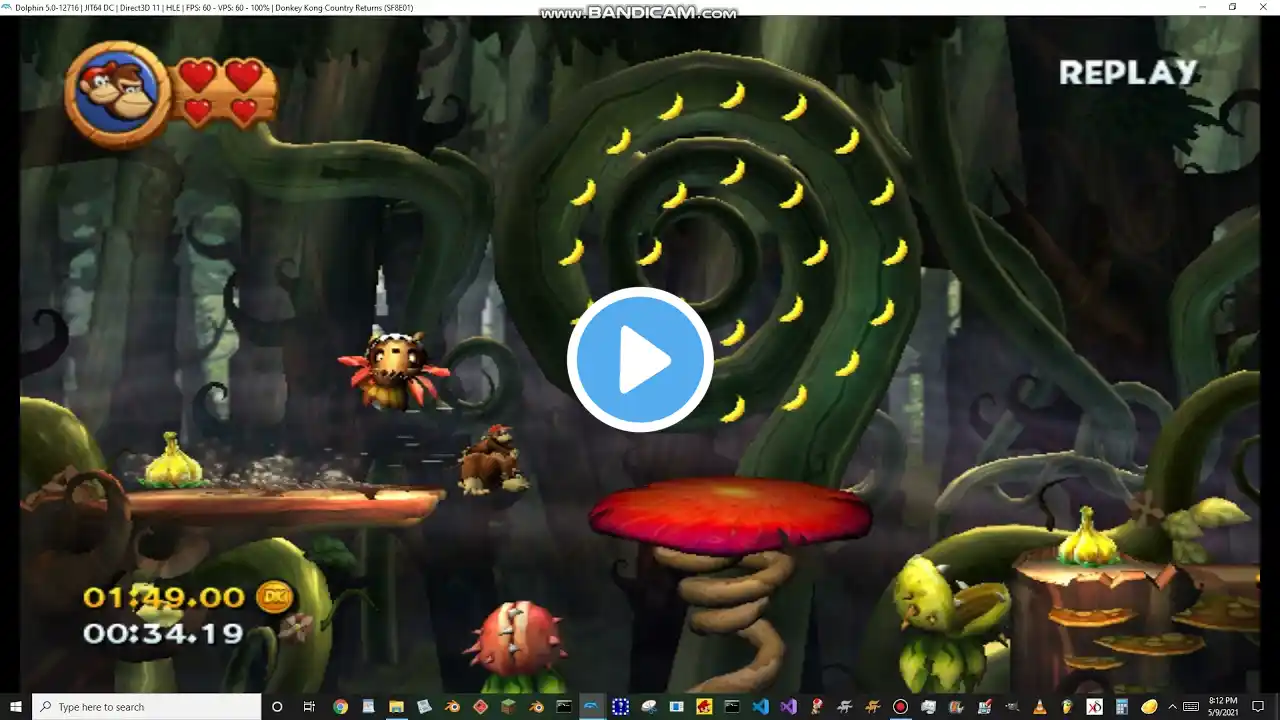Click the REPLAY text in the game
Image resolution: width=1280 pixels, height=720 pixels.
pyautogui.click(x=1128, y=72)
